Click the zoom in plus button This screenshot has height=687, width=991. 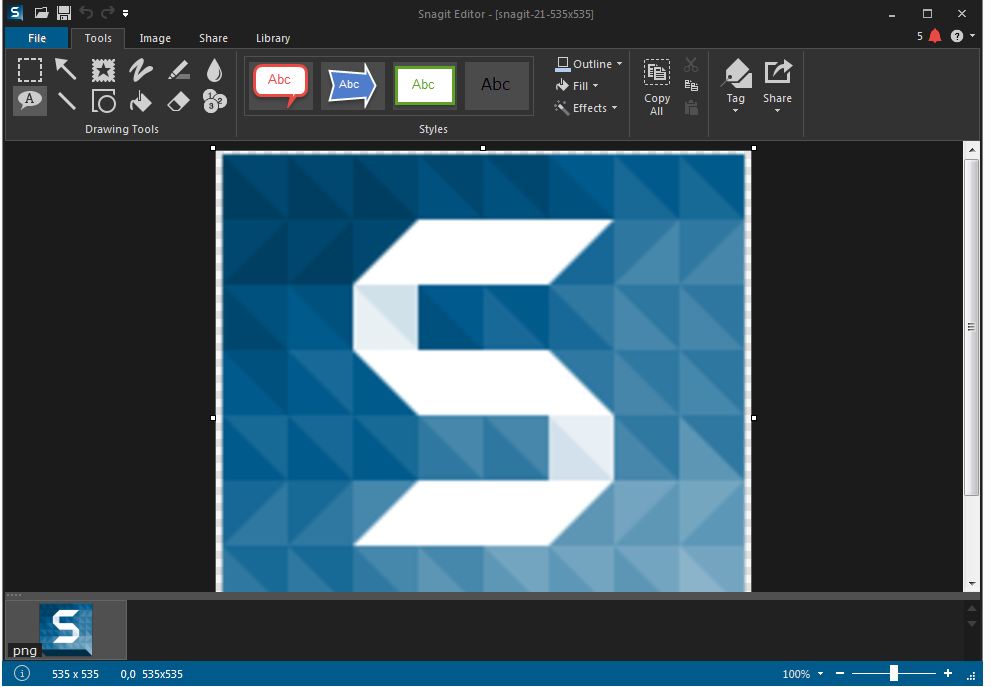[947, 673]
